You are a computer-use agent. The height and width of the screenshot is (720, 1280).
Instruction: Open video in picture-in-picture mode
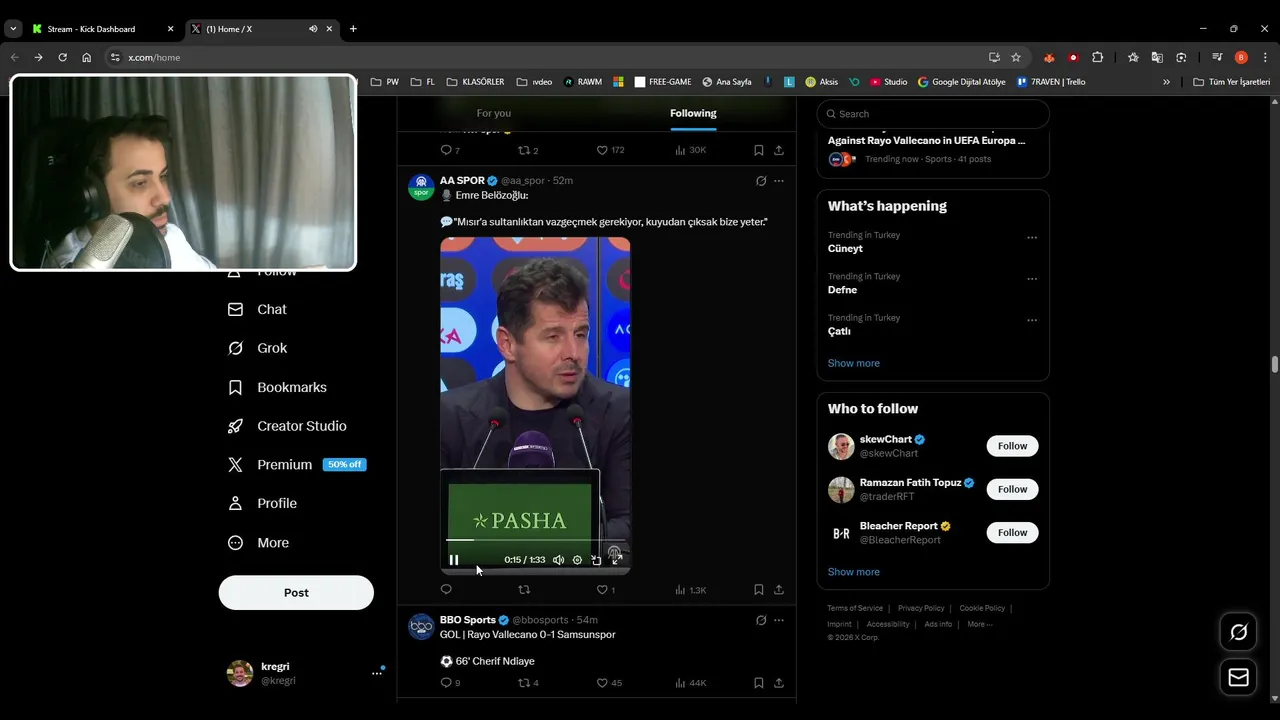click(596, 560)
